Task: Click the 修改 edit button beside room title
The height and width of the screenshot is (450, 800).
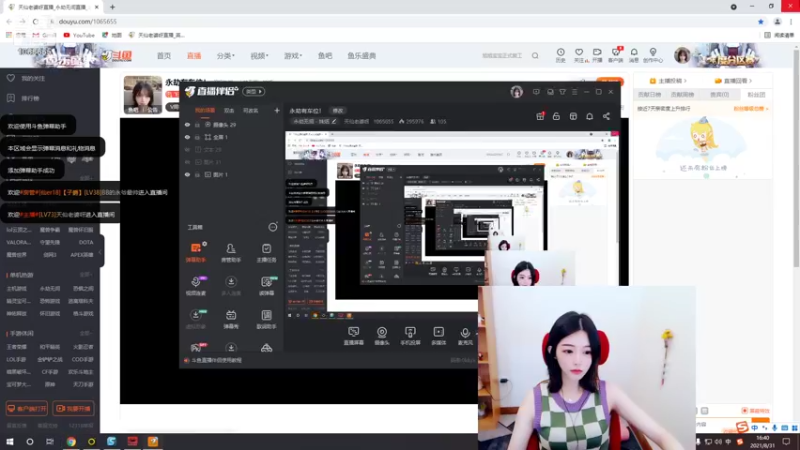Action: (338, 110)
